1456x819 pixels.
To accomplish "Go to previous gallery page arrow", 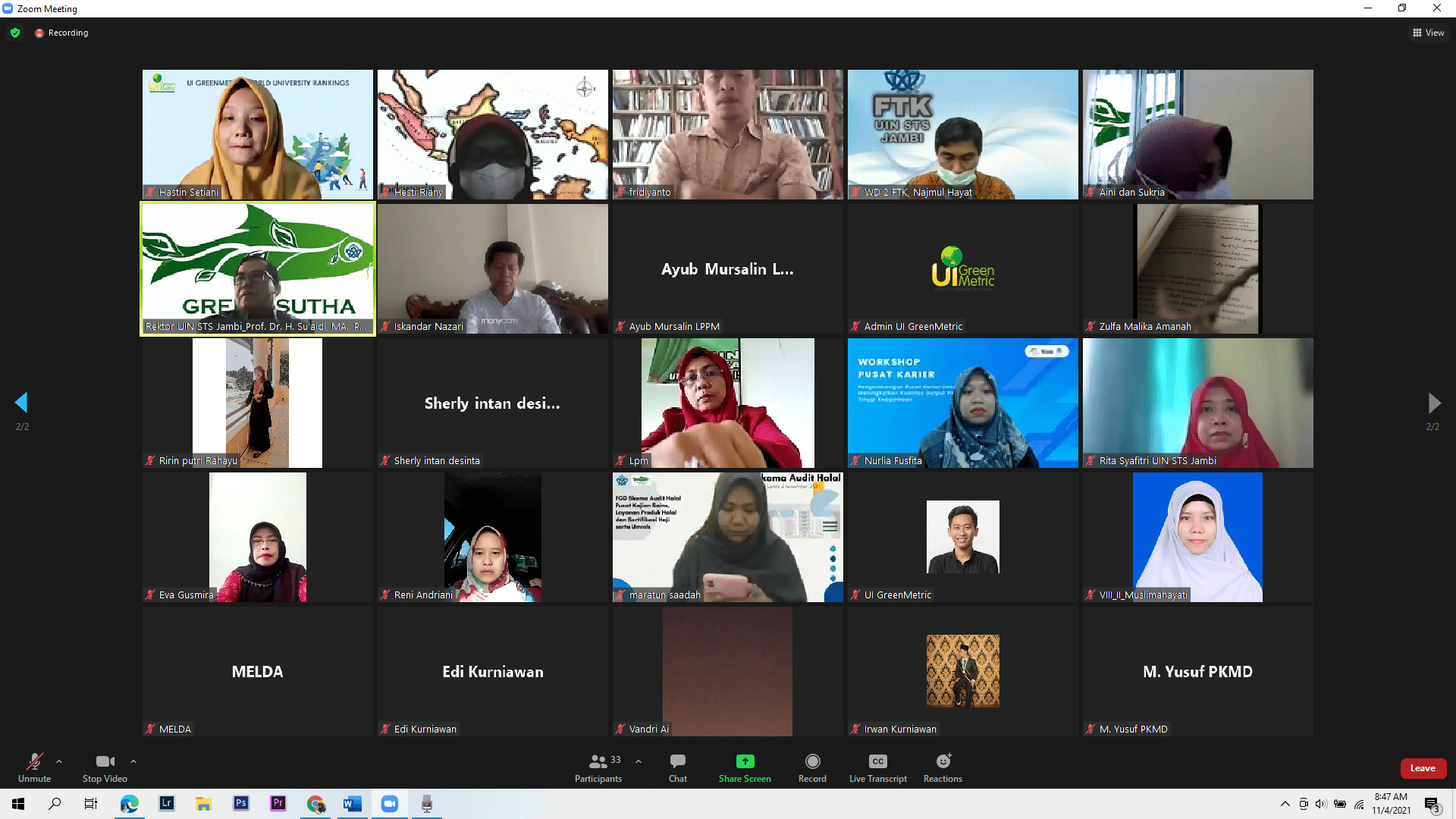I will [21, 403].
